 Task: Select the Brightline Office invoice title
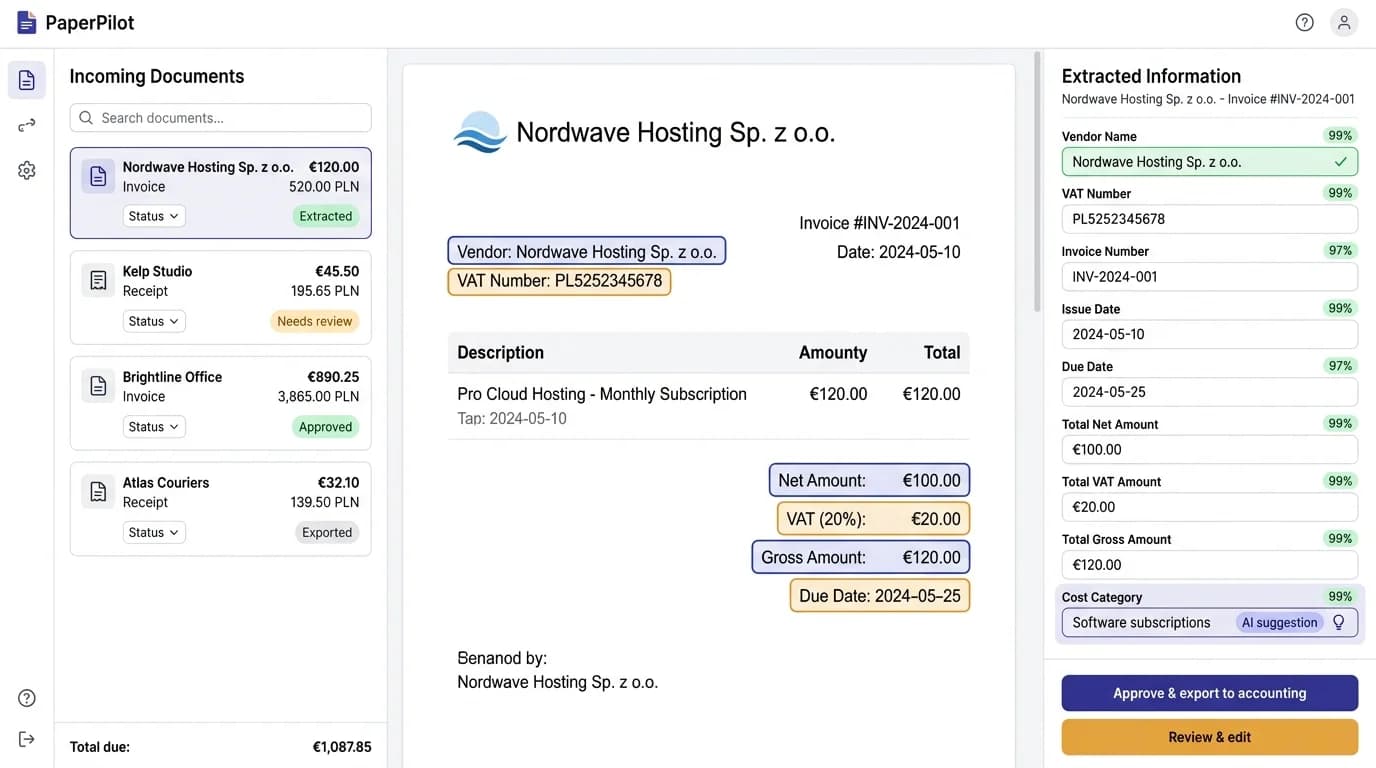172,377
